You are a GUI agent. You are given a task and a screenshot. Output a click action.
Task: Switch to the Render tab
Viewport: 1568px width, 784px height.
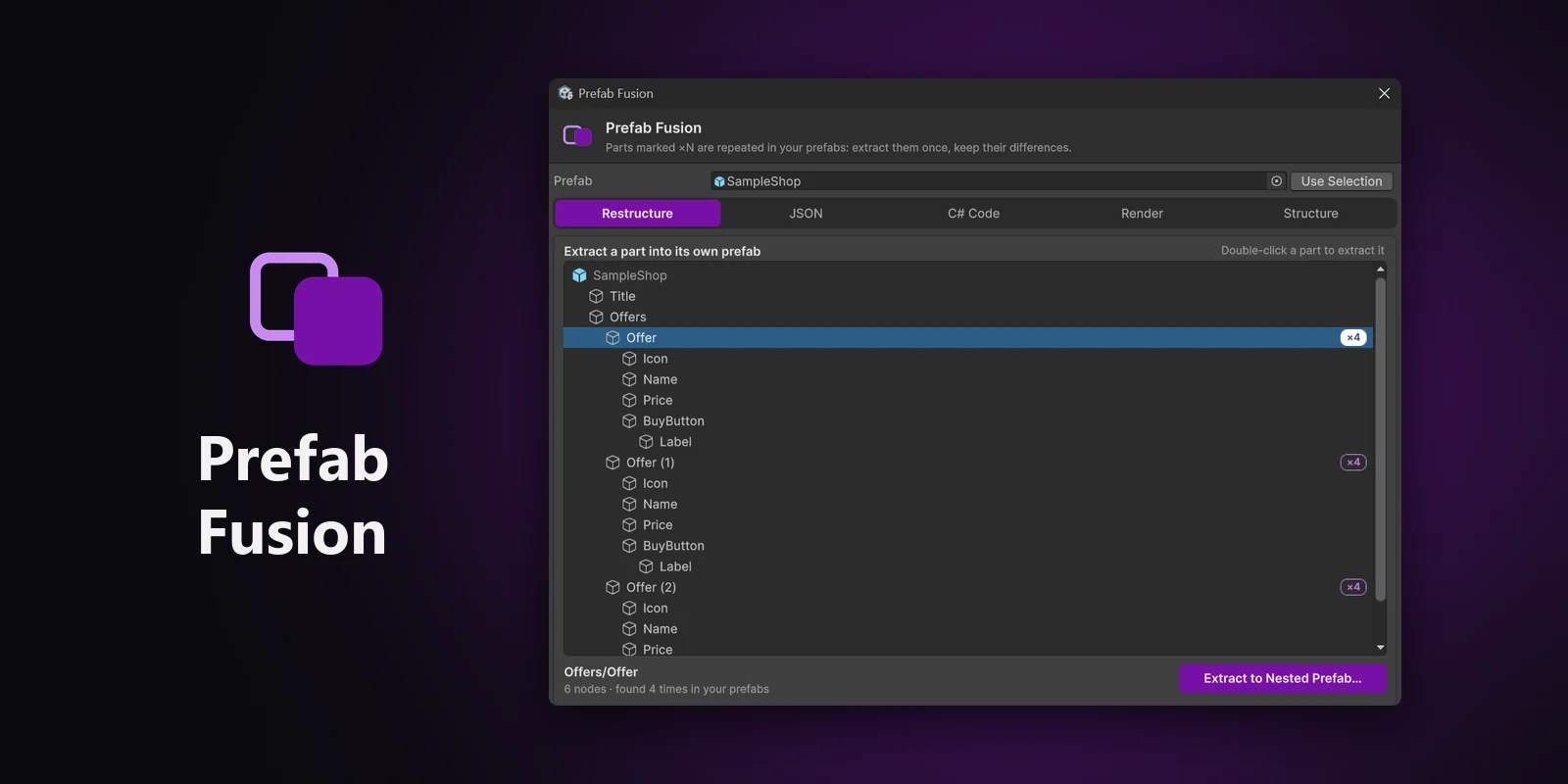[1142, 214]
